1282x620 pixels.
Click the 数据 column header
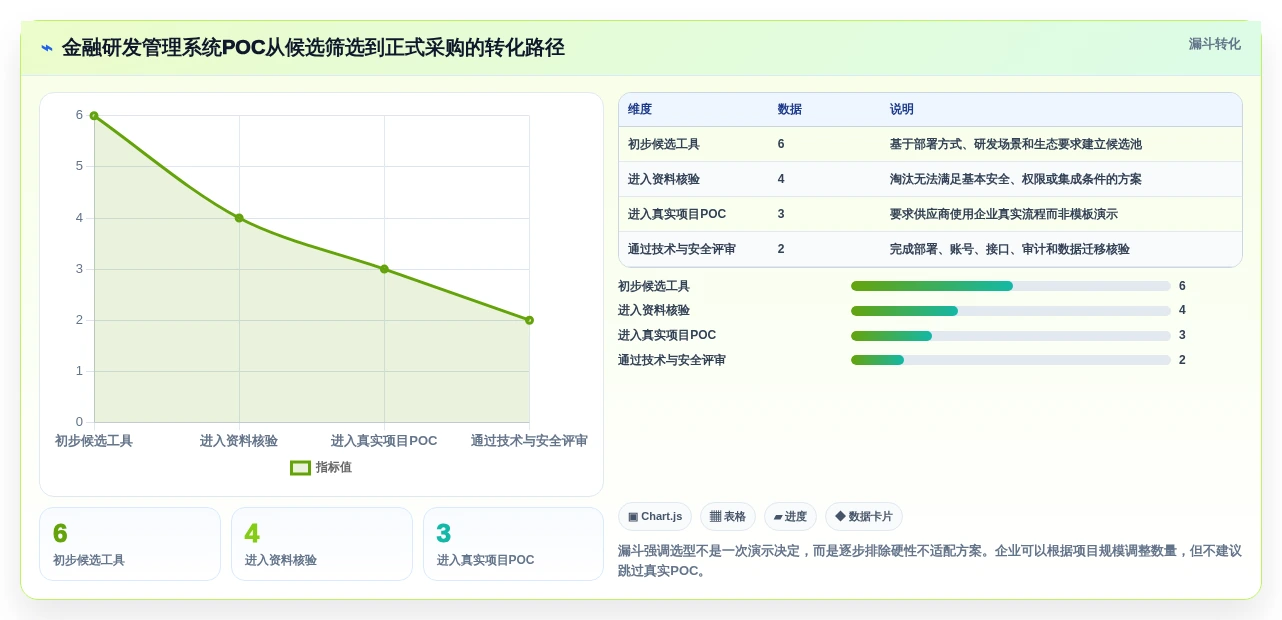[790, 110]
